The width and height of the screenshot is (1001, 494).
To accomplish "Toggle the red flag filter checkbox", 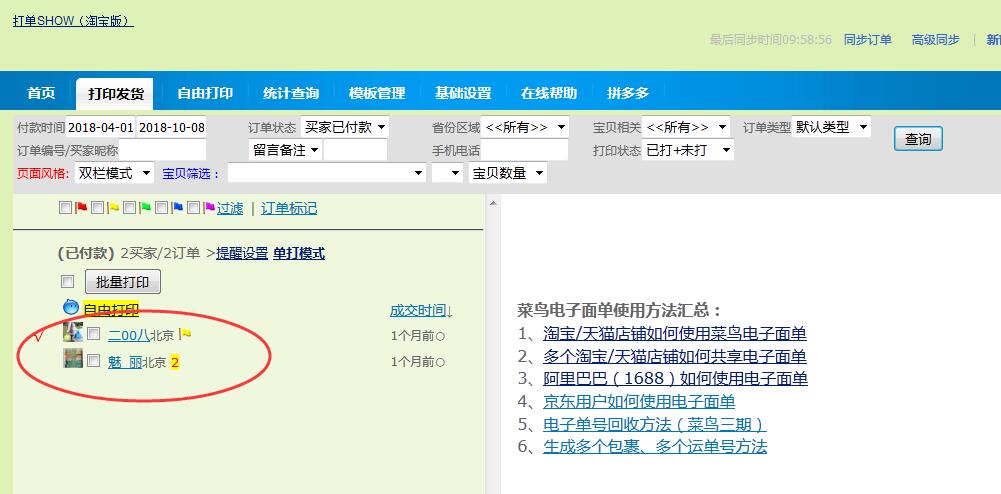I will [x=66, y=208].
